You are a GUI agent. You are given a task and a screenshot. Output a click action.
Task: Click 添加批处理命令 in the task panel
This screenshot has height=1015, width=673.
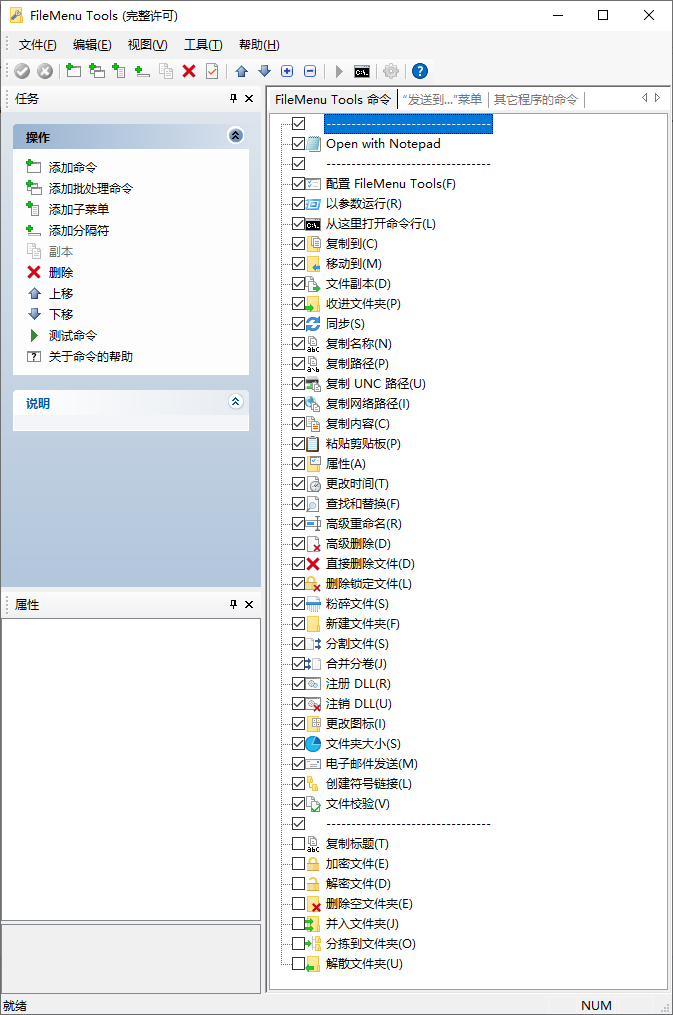pos(90,188)
